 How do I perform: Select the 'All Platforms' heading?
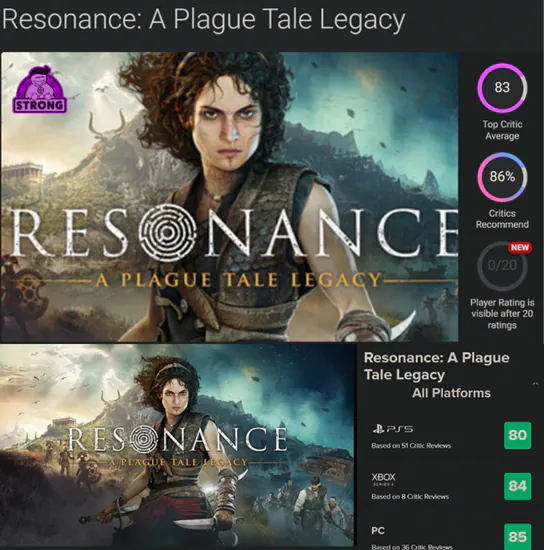451,393
